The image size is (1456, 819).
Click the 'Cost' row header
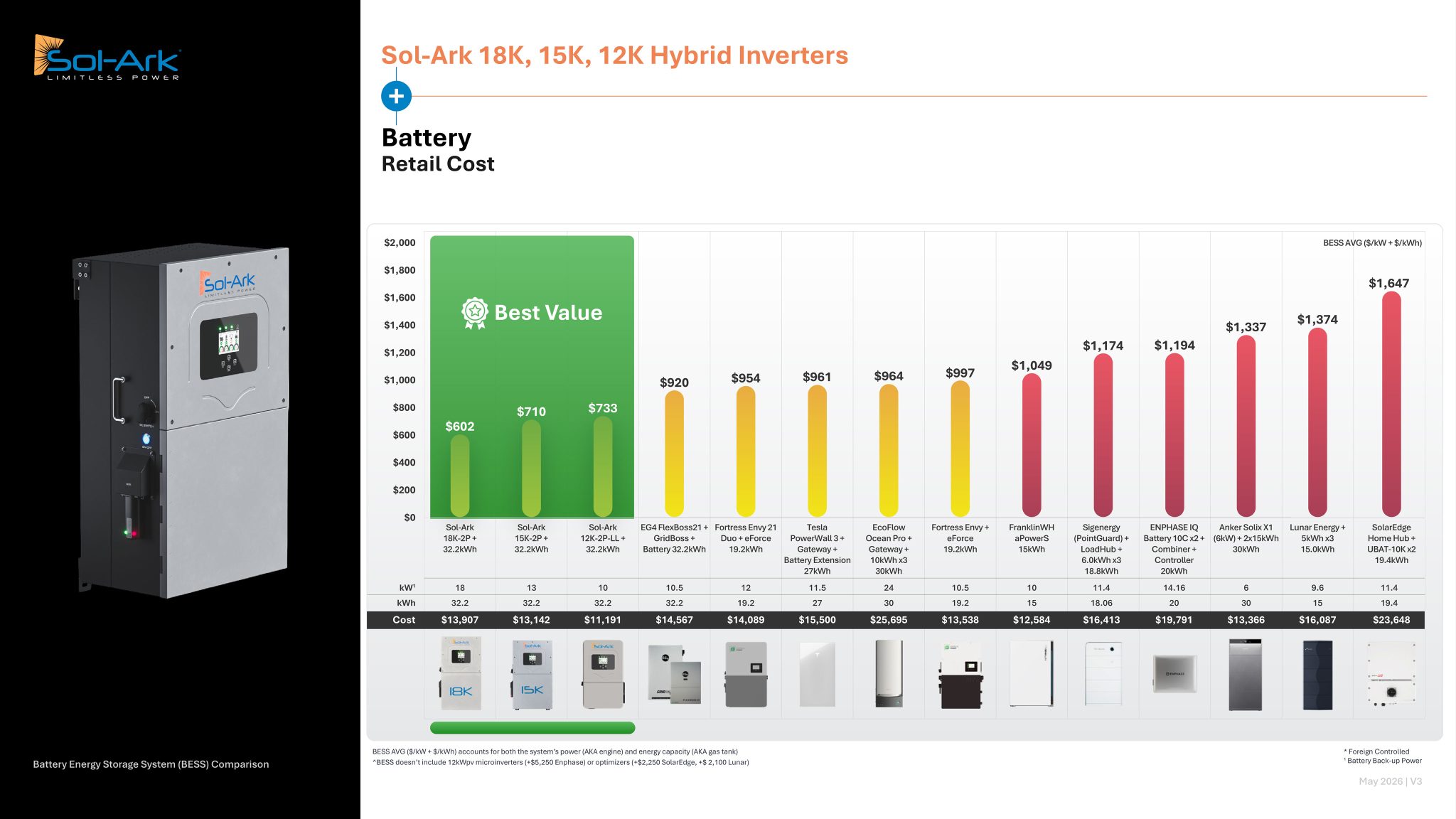(404, 620)
